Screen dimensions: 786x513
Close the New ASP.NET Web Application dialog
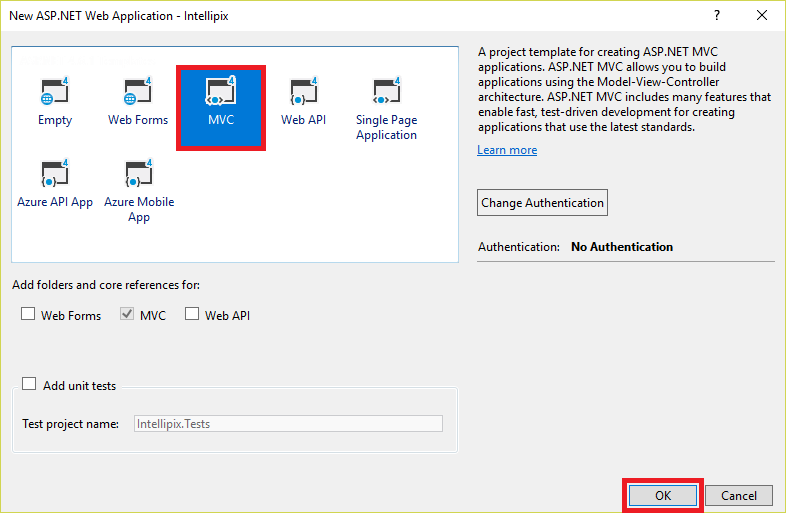pos(762,16)
